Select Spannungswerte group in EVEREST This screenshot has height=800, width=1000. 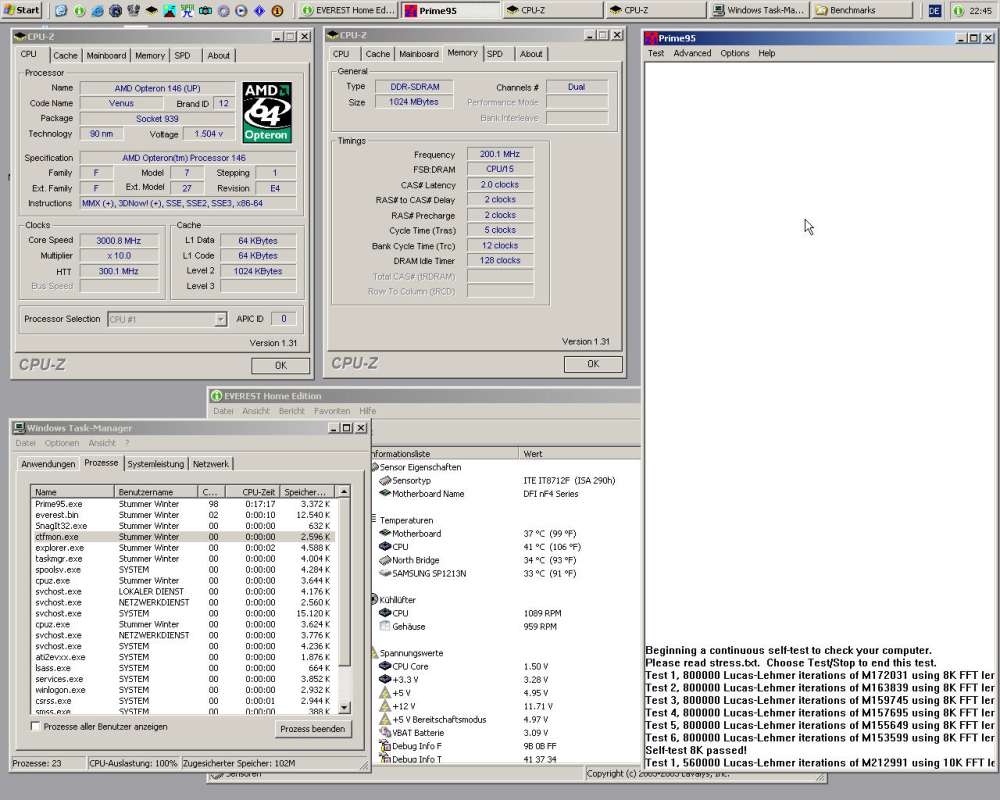pyautogui.click(x=411, y=653)
